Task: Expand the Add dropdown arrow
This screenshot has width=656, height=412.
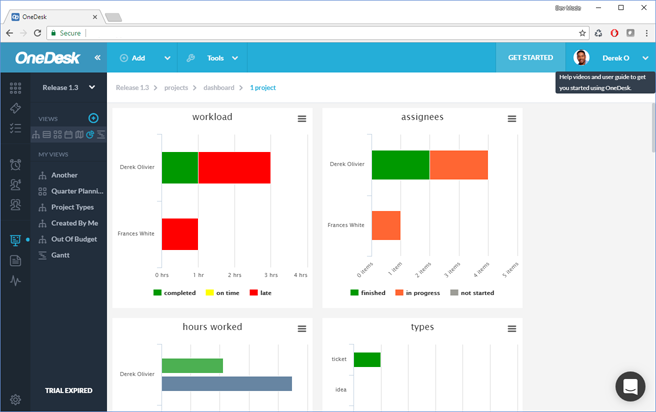Action: (x=167, y=58)
